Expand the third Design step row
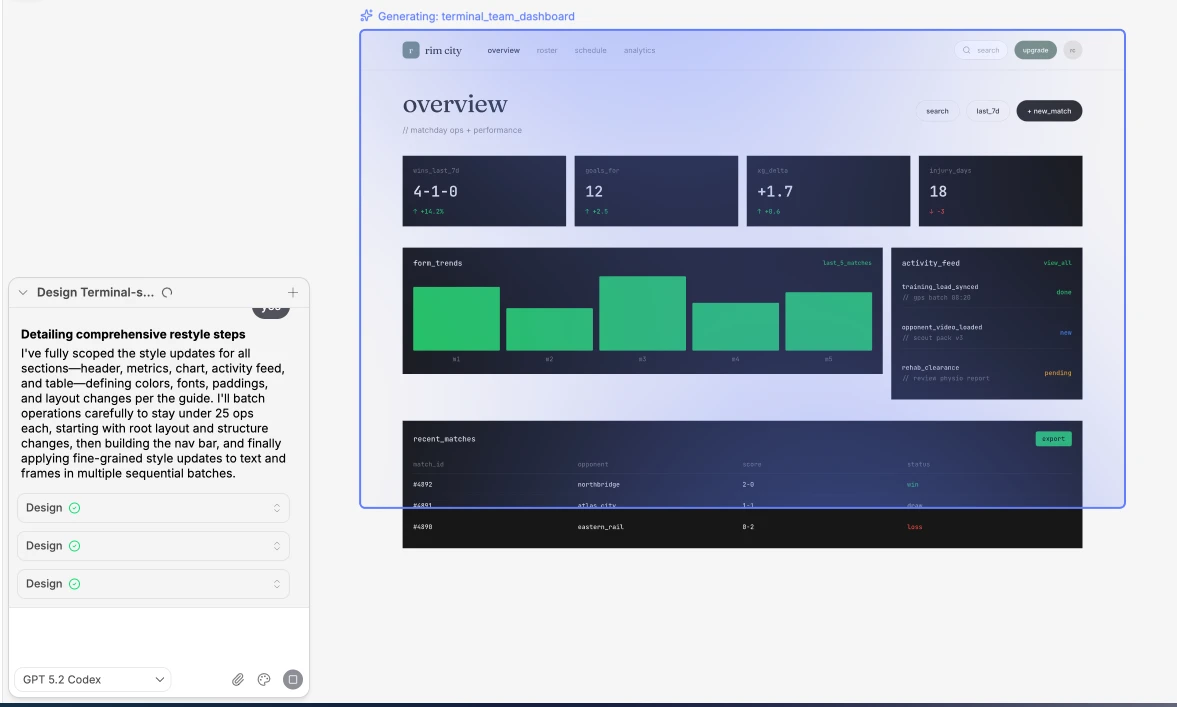Image resolution: width=1177 pixels, height=707 pixels. [153, 584]
